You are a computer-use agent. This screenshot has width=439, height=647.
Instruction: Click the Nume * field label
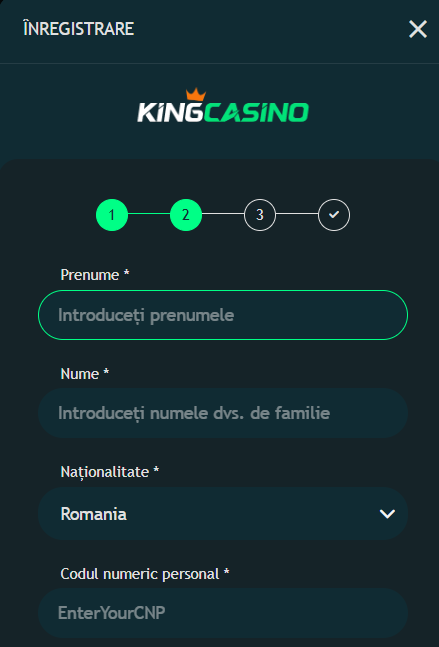tap(85, 374)
